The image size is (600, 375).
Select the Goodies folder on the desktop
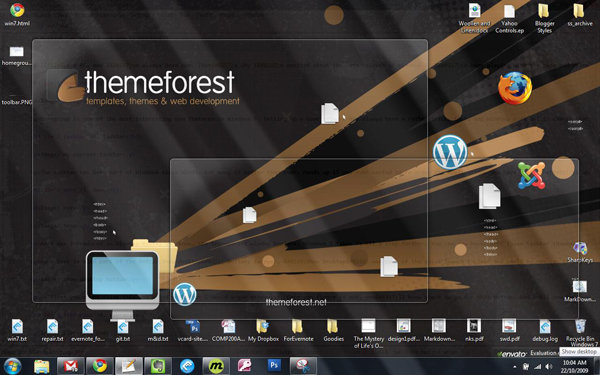(x=333, y=331)
